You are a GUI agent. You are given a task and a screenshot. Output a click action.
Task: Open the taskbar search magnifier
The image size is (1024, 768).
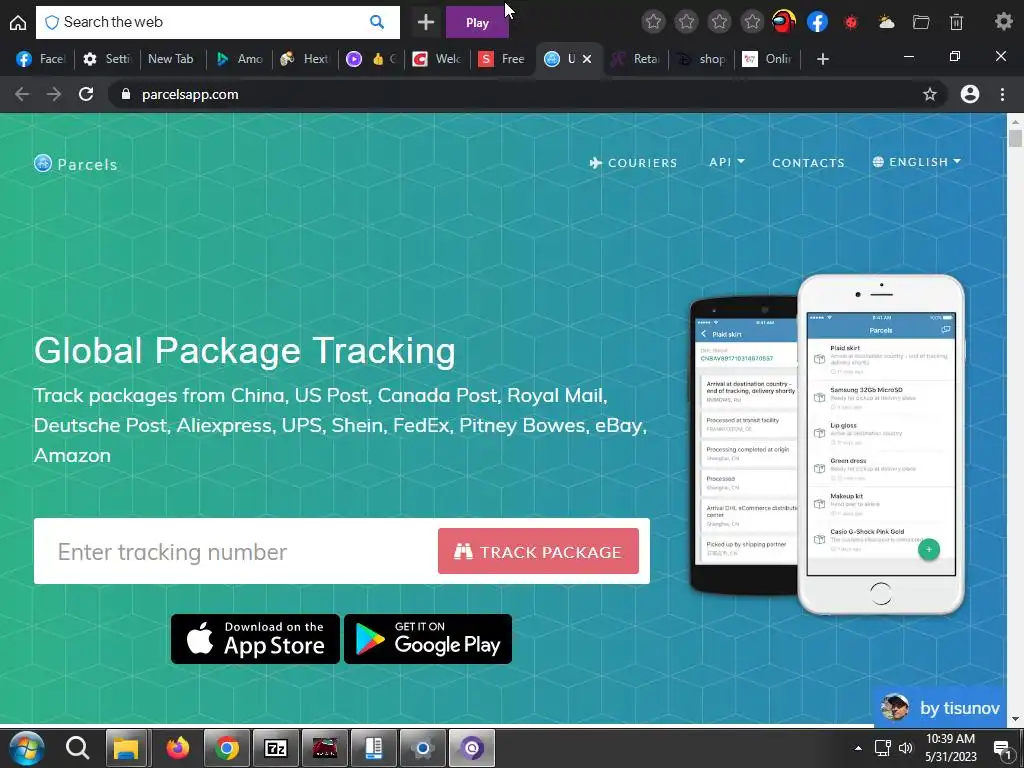pos(77,748)
